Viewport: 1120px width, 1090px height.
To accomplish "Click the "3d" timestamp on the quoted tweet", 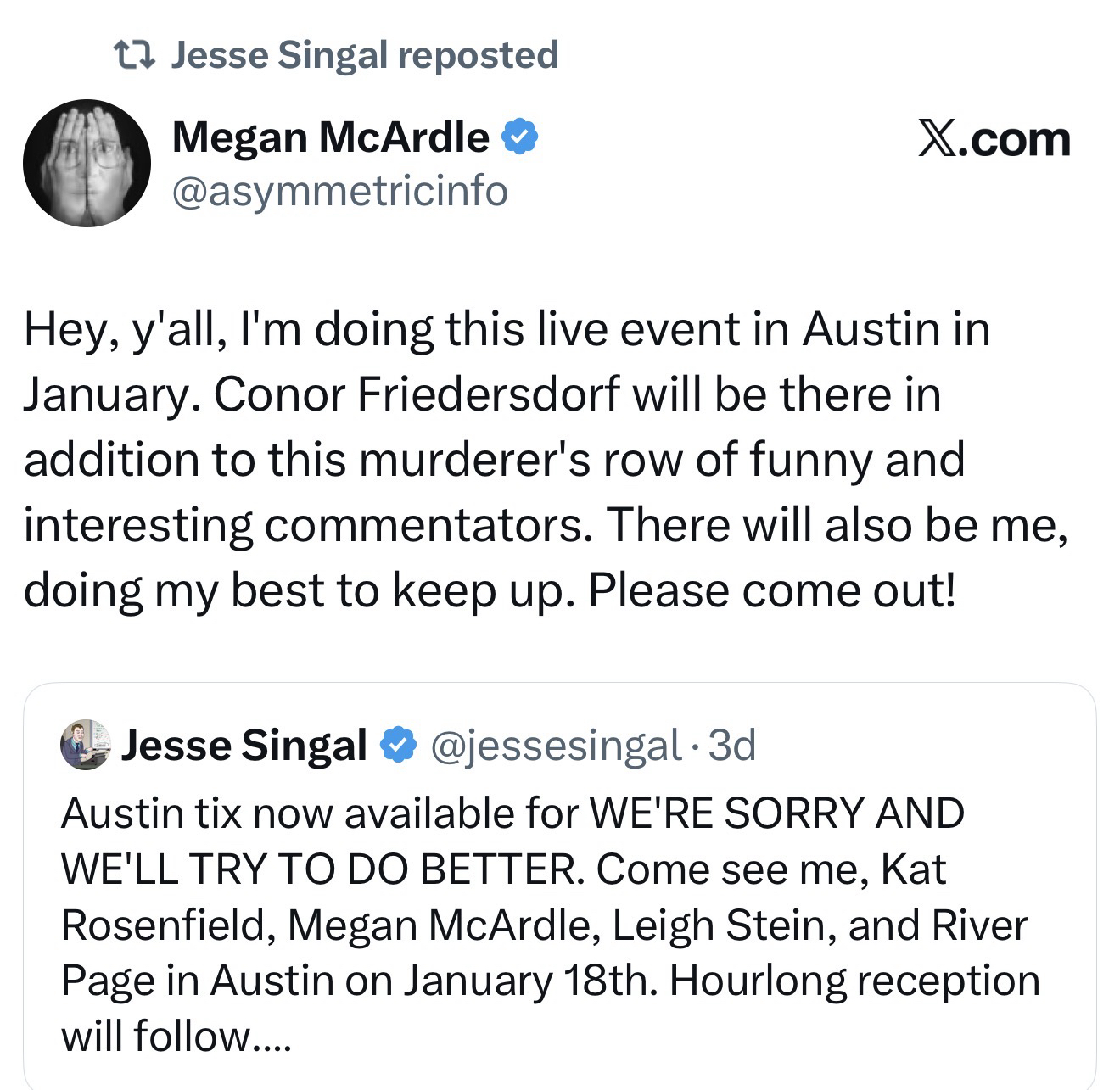I will [731, 746].
